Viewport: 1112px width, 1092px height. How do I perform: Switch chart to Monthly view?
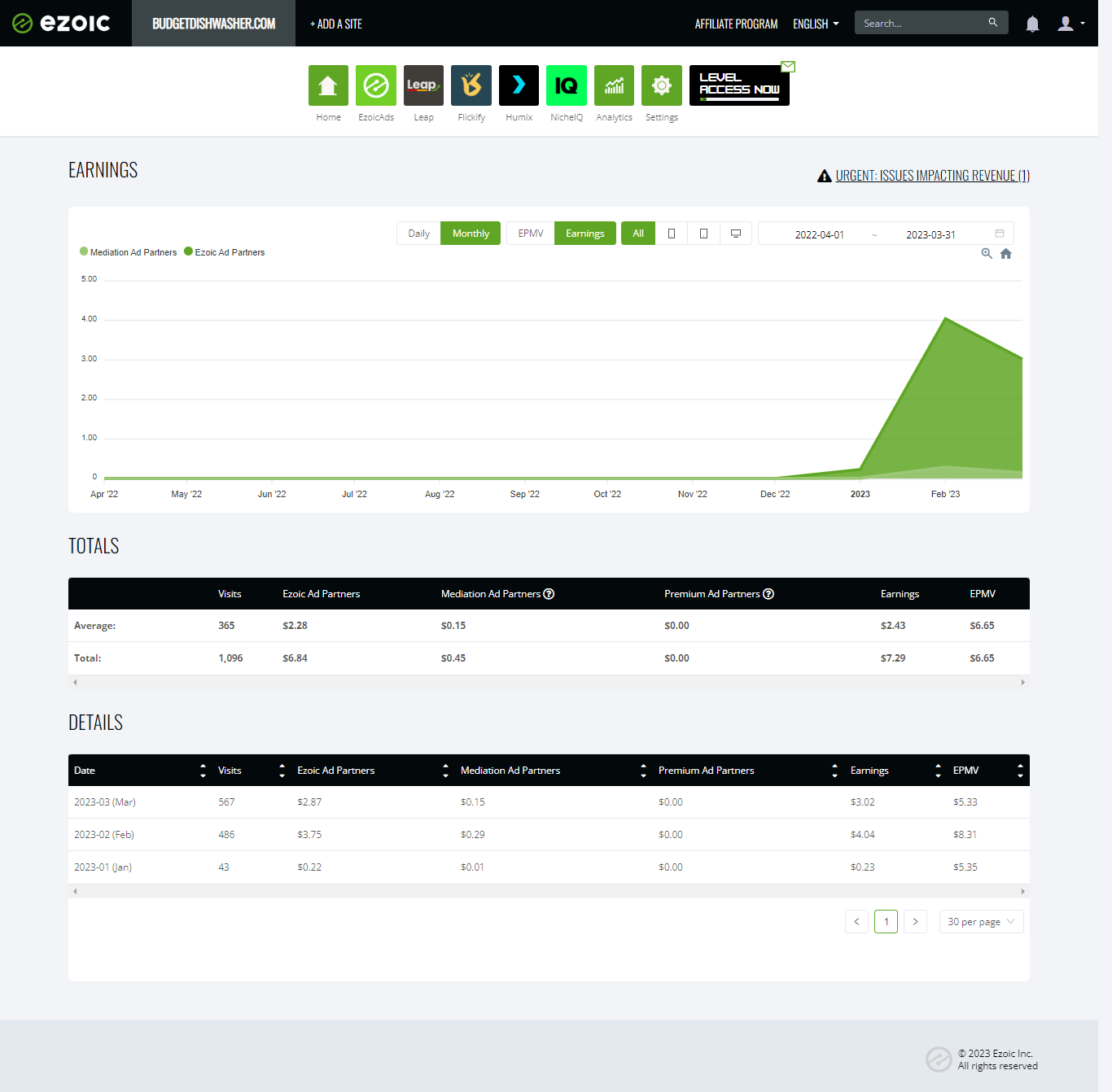point(471,234)
